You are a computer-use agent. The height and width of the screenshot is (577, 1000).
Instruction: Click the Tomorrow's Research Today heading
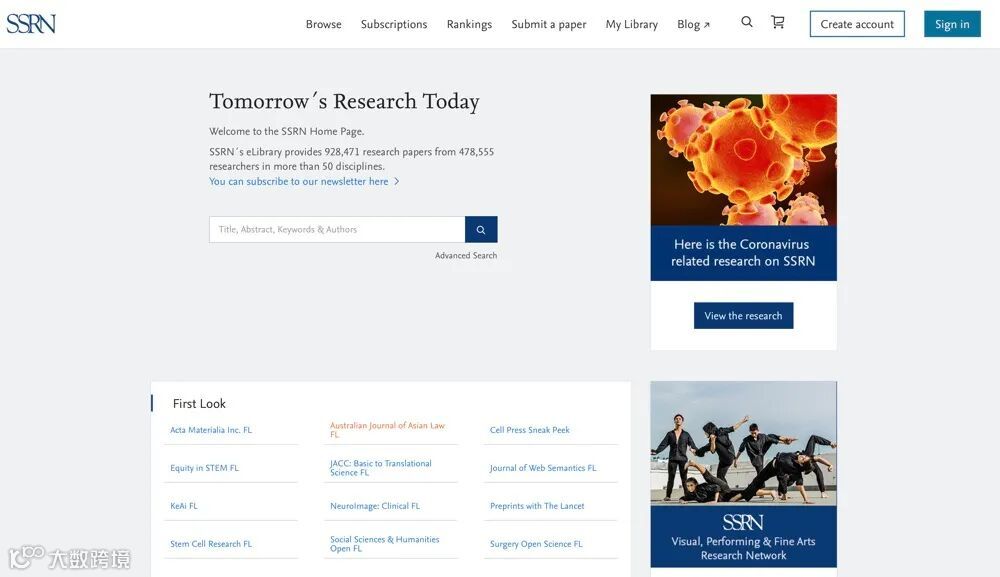344,102
